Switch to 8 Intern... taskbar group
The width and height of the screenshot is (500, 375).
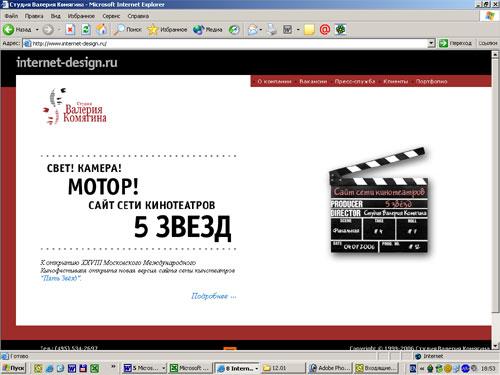coord(237,368)
